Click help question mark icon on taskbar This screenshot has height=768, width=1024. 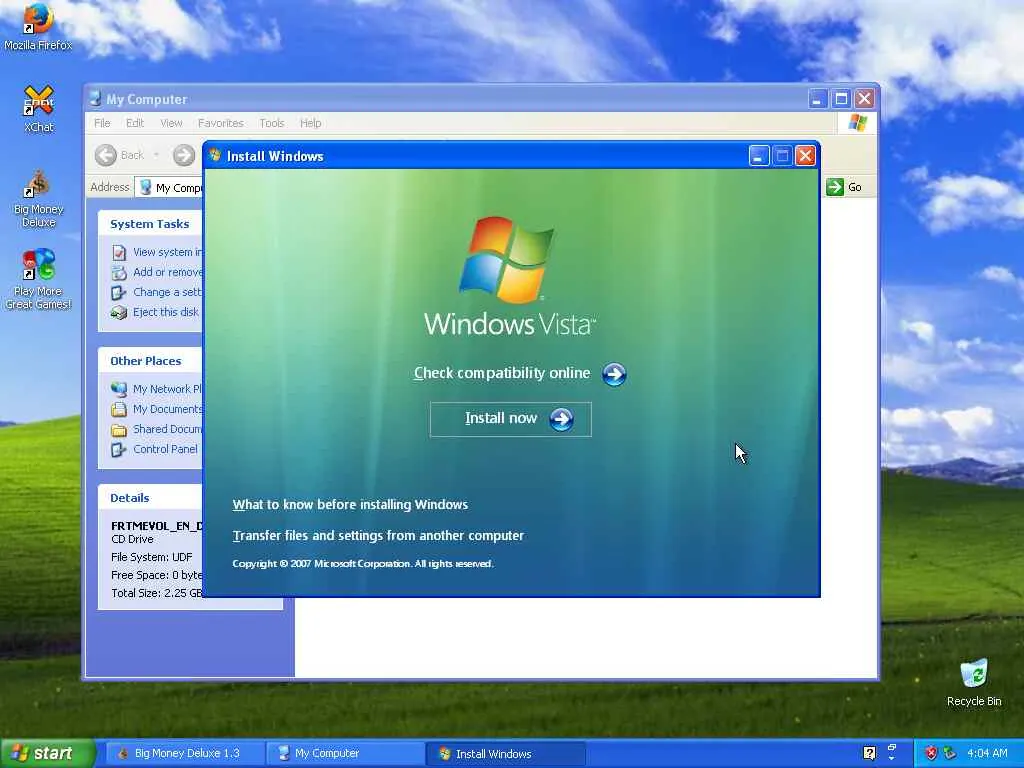869,754
